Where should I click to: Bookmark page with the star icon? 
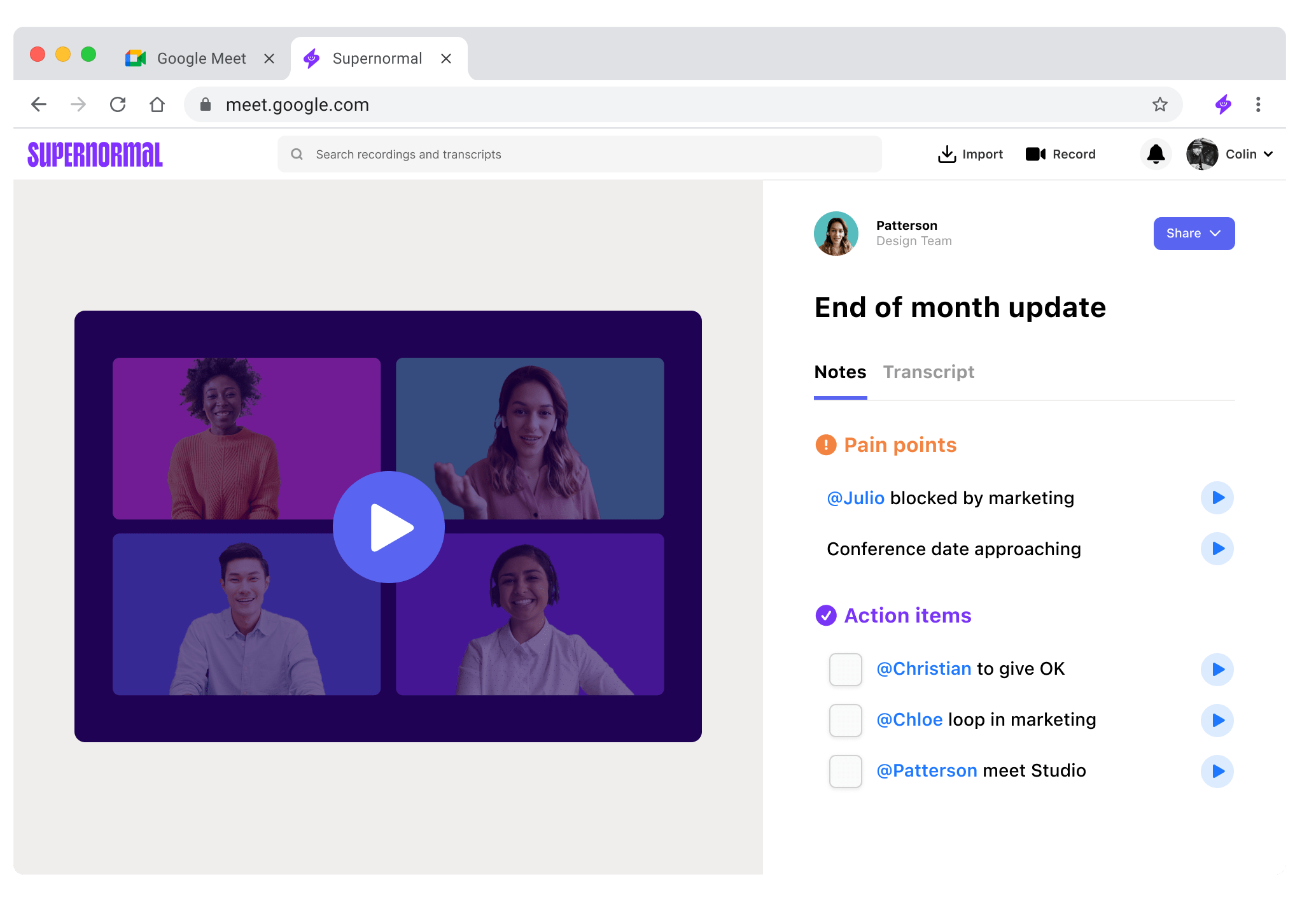(x=1159, y=104)
